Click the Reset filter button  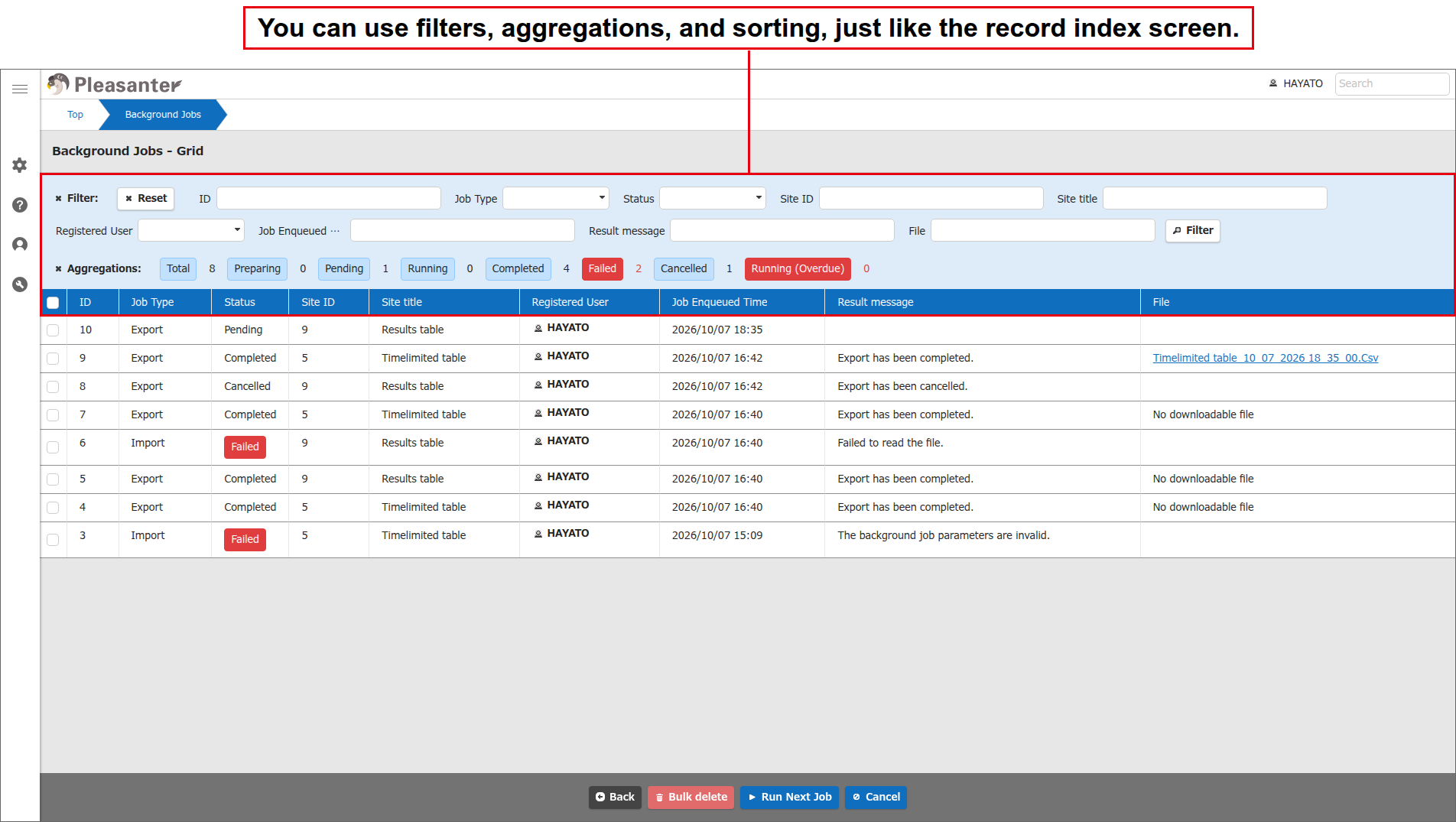click(x=146, y=198)
